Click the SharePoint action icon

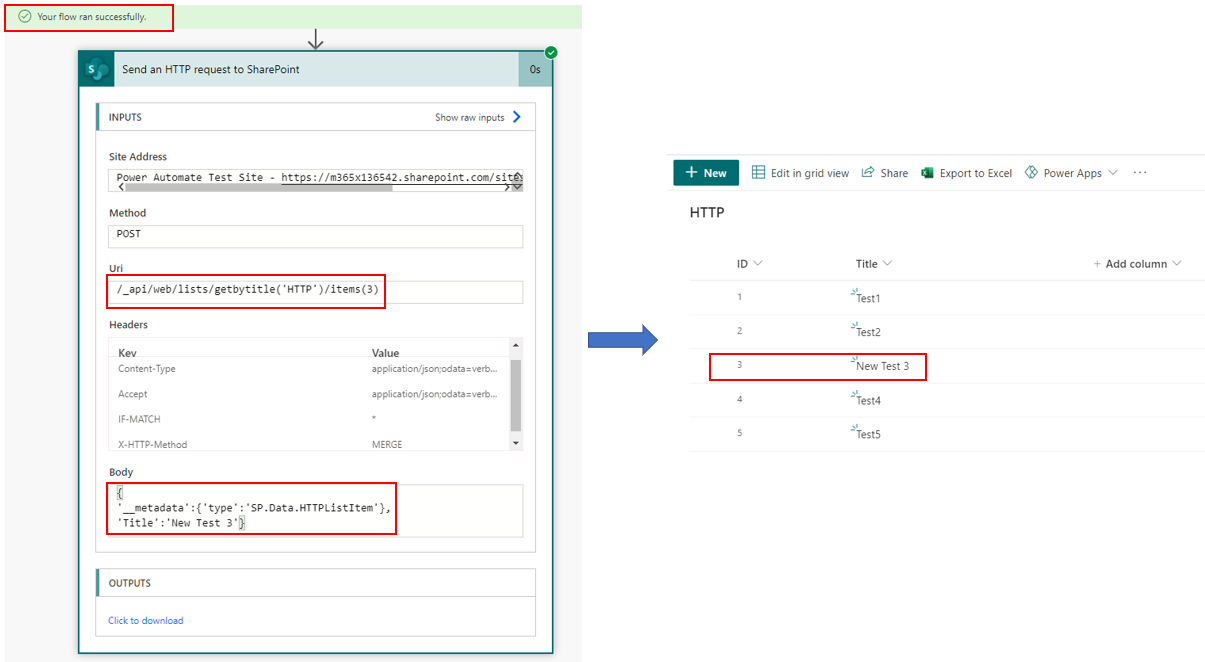point(97,69)
